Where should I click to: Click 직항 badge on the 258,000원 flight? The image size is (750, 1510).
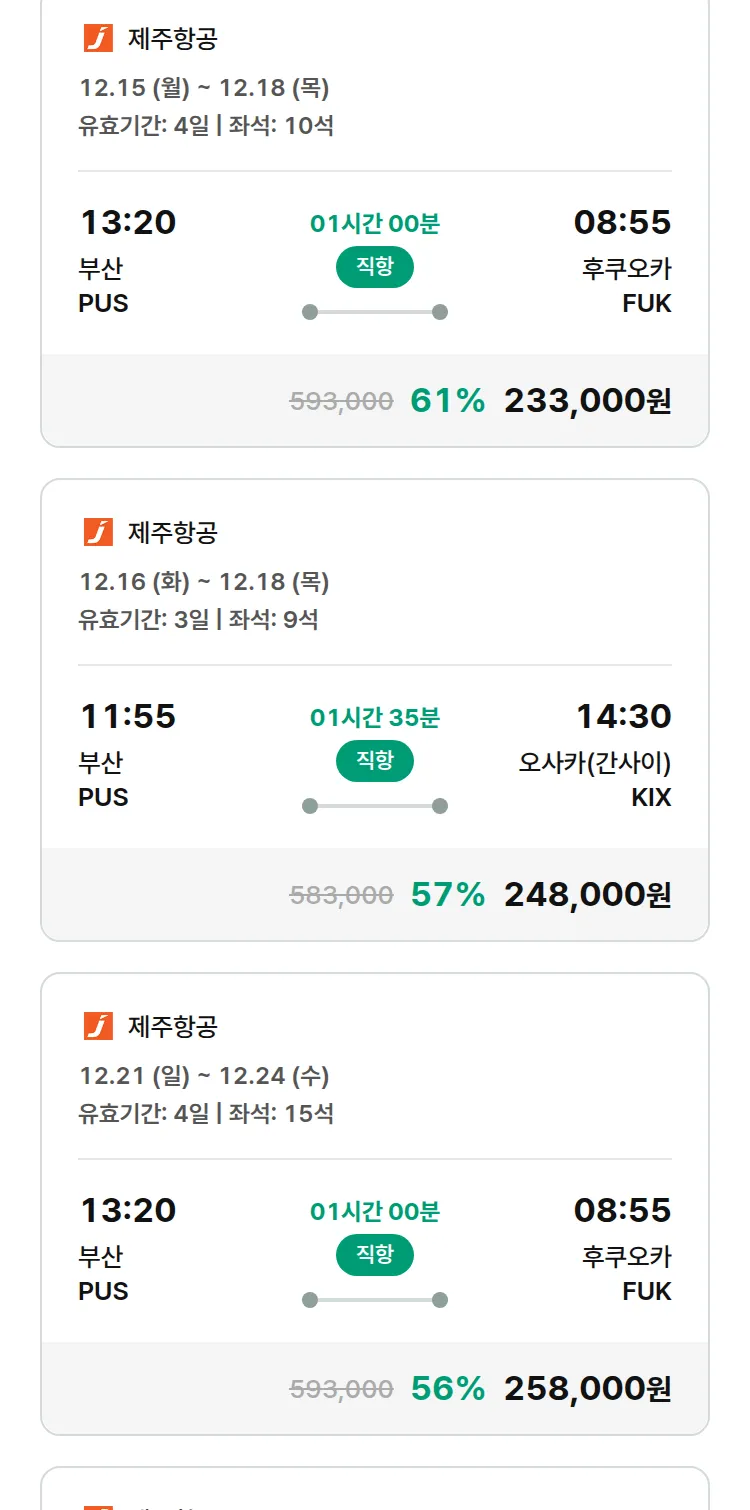[374, 1255]
